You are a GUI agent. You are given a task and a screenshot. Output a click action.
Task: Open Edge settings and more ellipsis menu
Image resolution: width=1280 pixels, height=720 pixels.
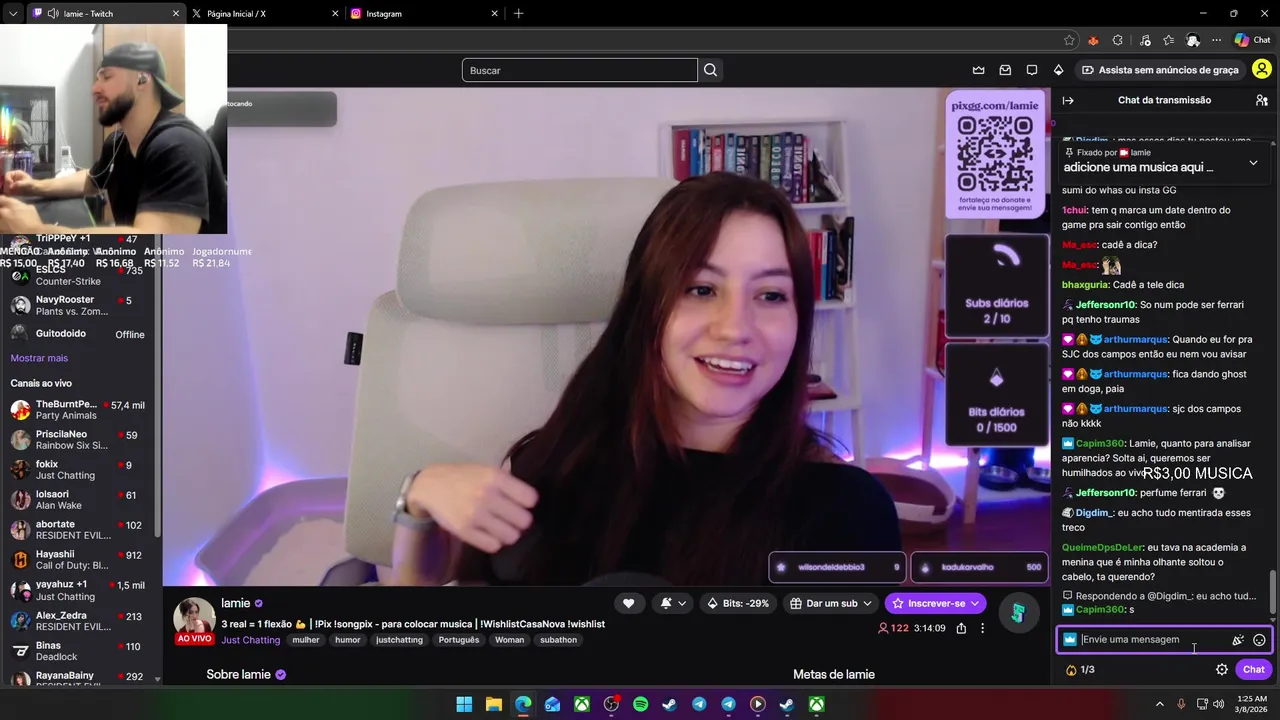[x=1216, y=40]
